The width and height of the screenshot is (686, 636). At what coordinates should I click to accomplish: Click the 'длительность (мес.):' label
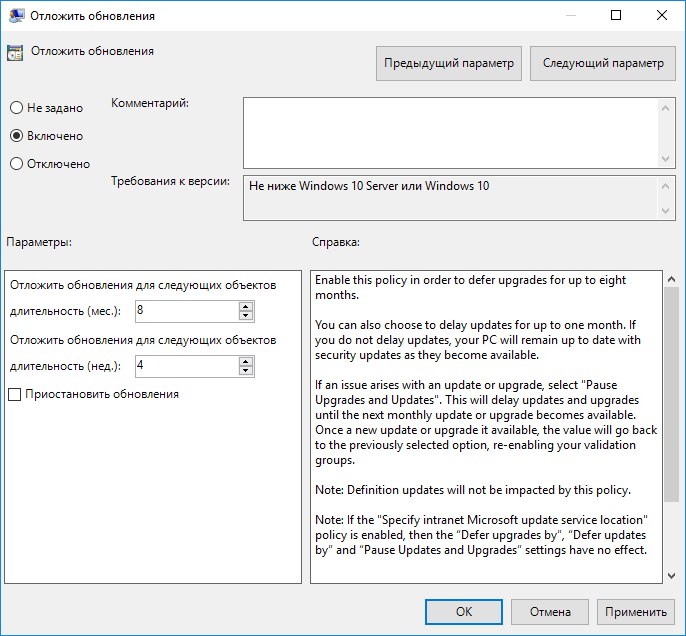tap(65, 311)
